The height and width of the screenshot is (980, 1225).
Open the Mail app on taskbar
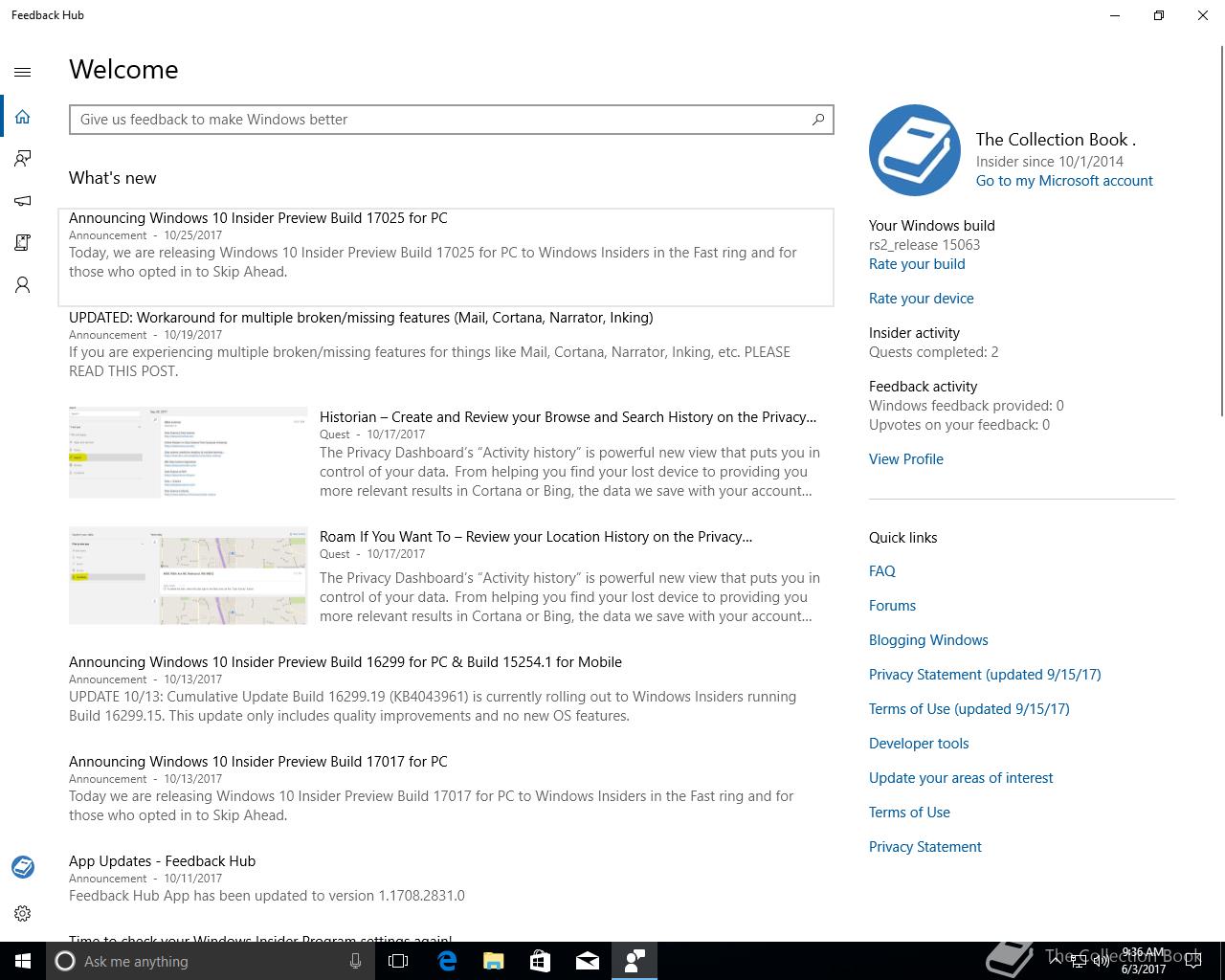[587, 961]
